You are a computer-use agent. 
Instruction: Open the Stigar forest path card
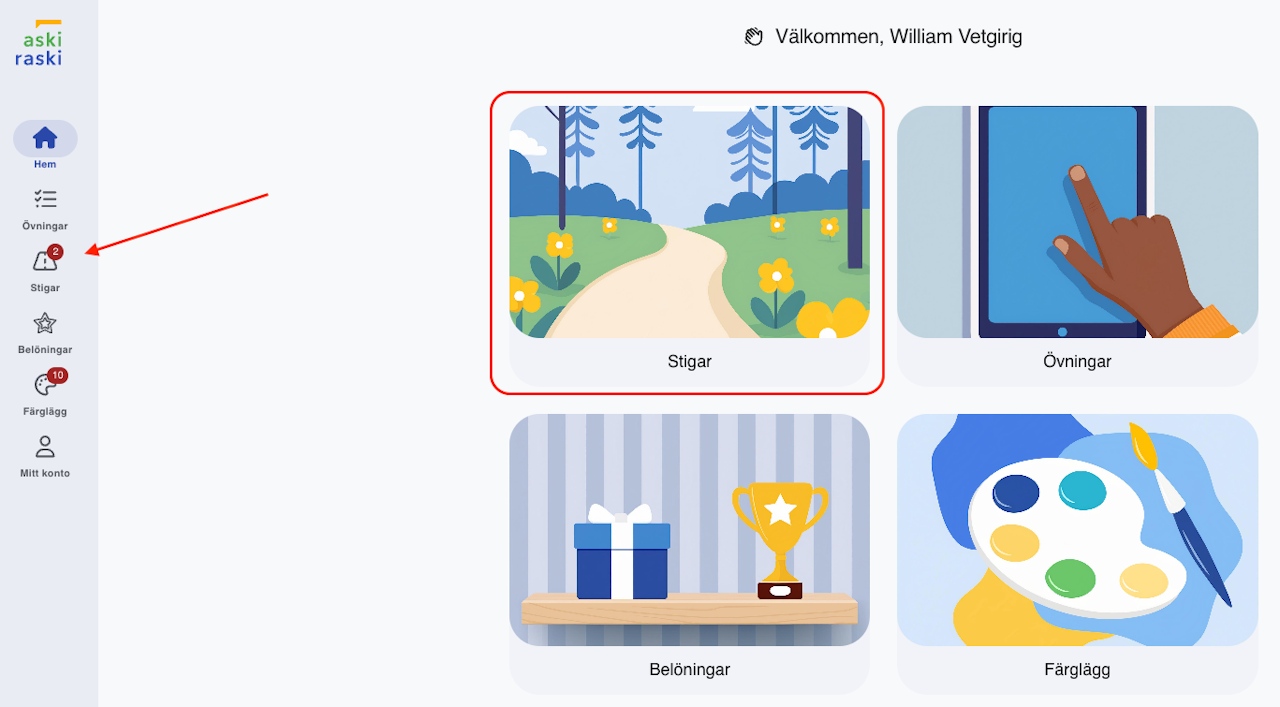point(690,246)
